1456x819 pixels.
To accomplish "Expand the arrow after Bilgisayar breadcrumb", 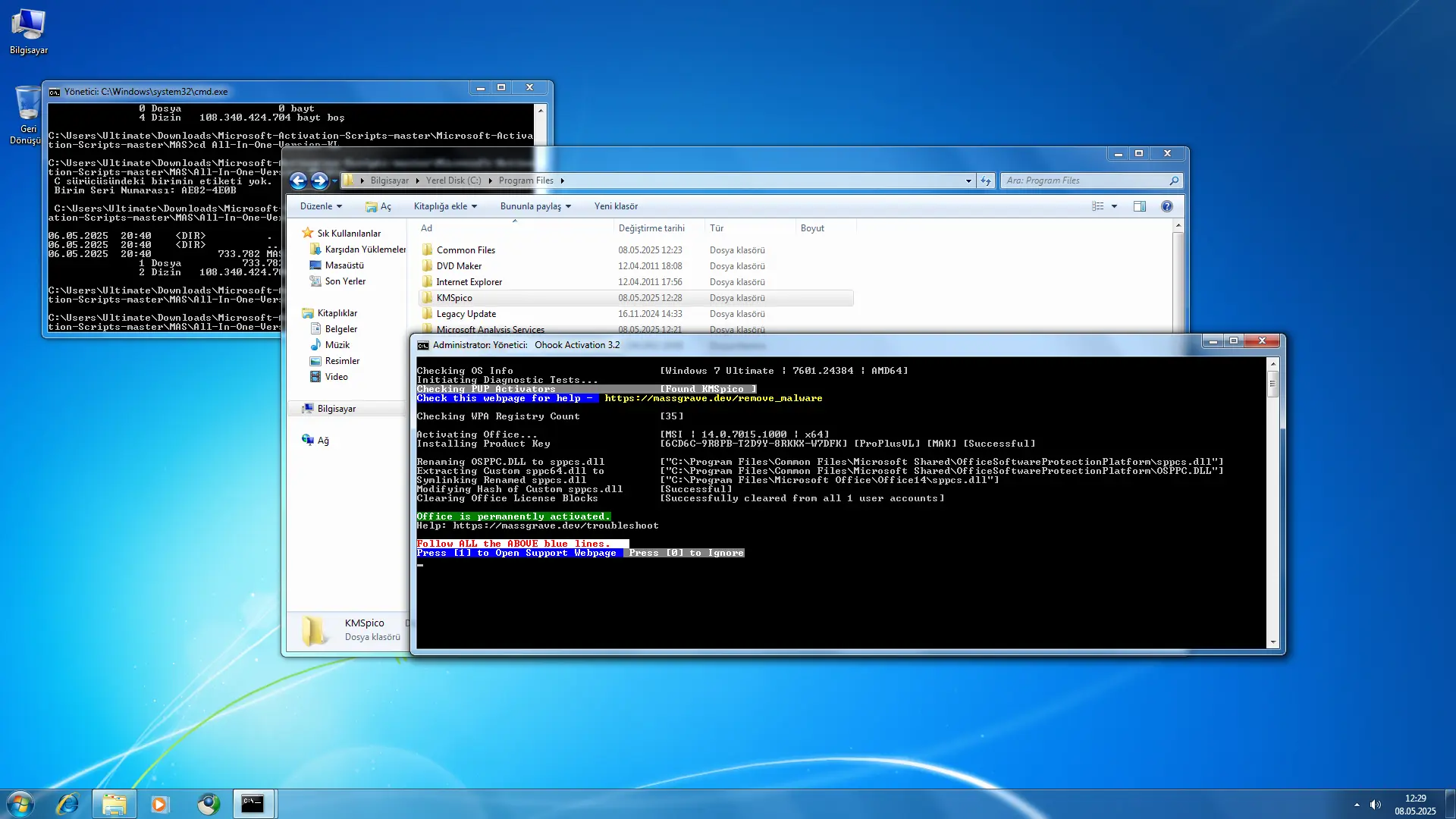I will (x=417, y=180).
